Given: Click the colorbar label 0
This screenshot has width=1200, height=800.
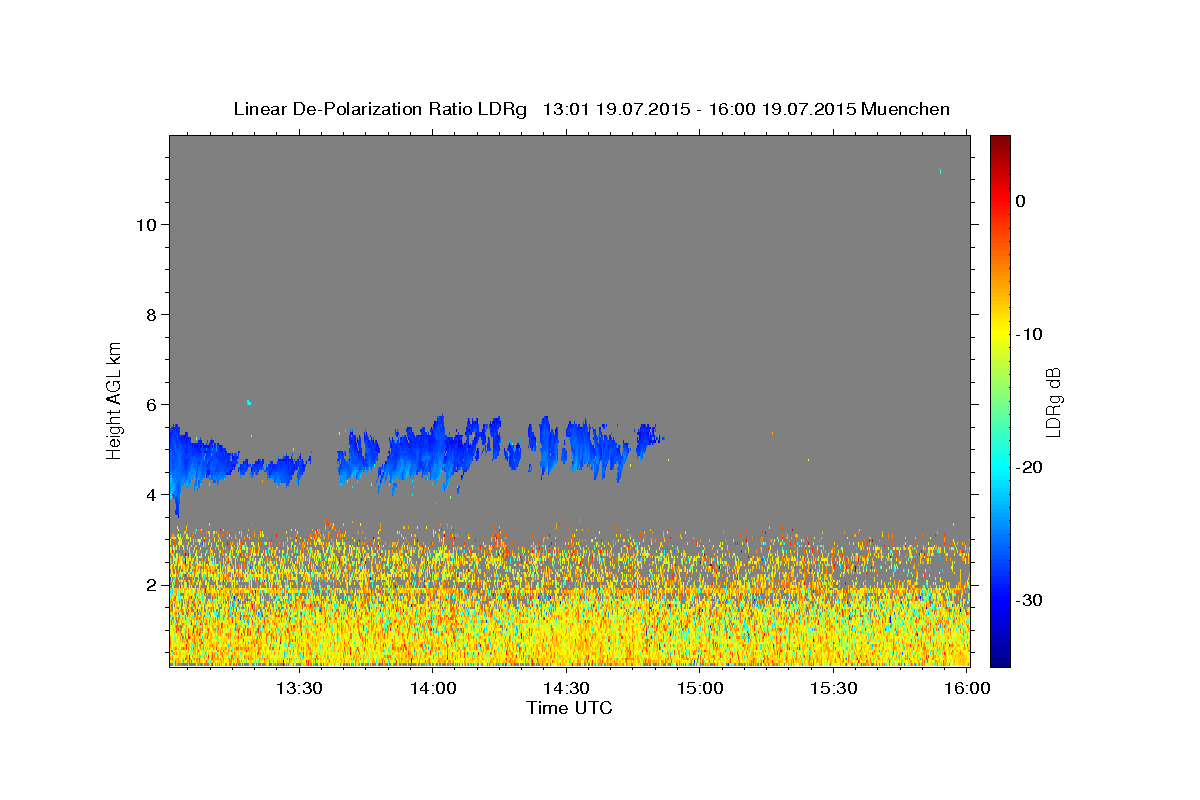Looking at the screenshot, I should click(x=1021, y=201).
